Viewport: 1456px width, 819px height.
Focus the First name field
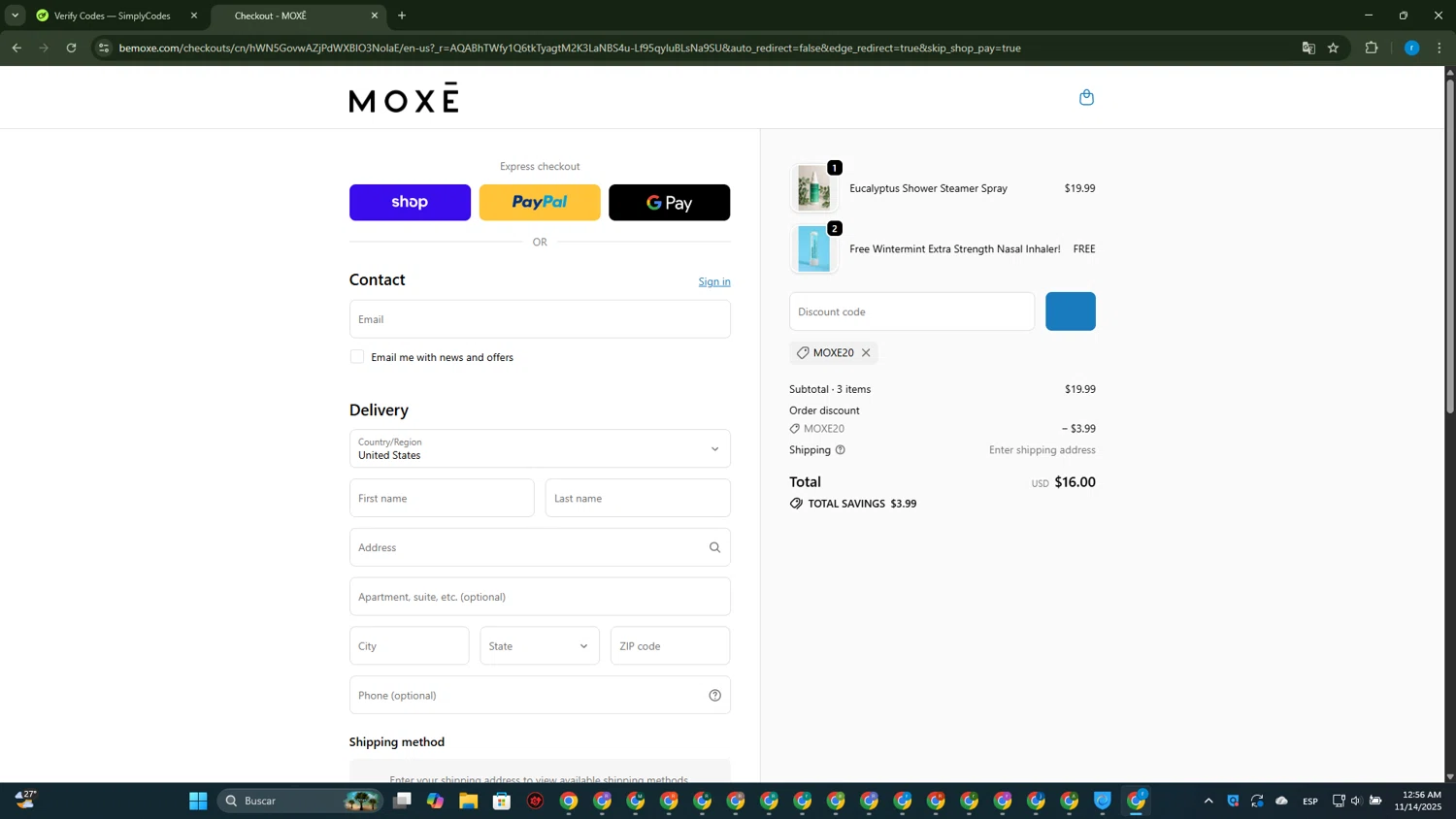pos(442,498)
